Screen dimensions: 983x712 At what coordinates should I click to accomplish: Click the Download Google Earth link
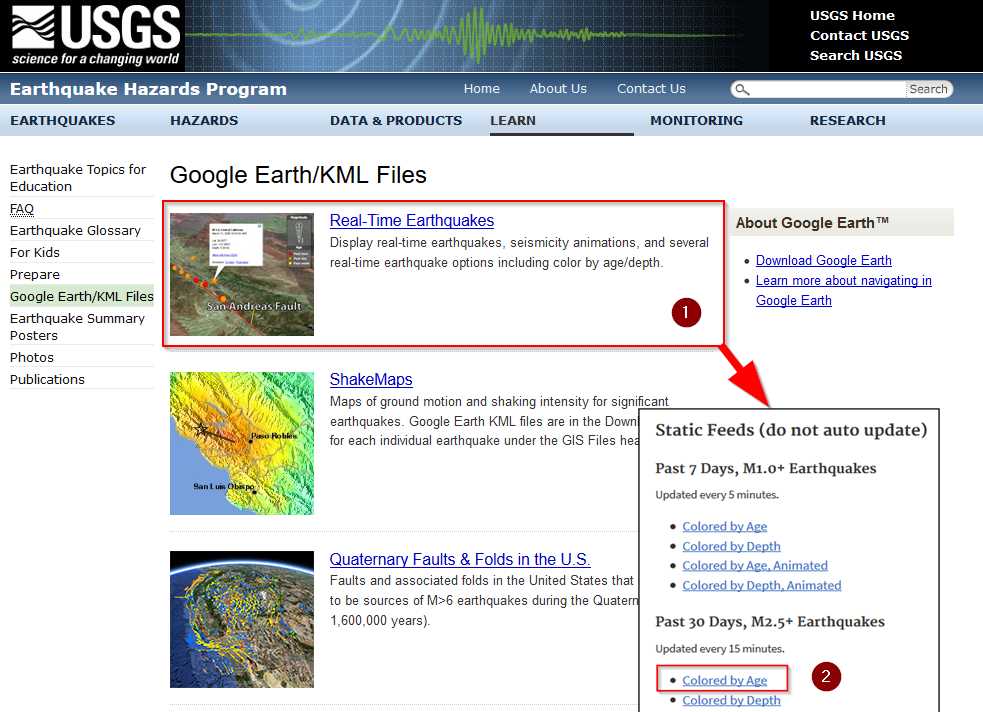coord(823,260)
